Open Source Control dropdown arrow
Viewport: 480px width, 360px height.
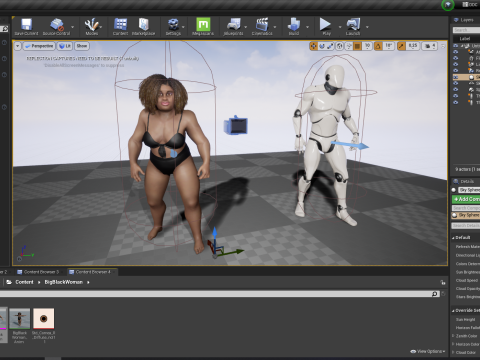[x=73, y=27]
